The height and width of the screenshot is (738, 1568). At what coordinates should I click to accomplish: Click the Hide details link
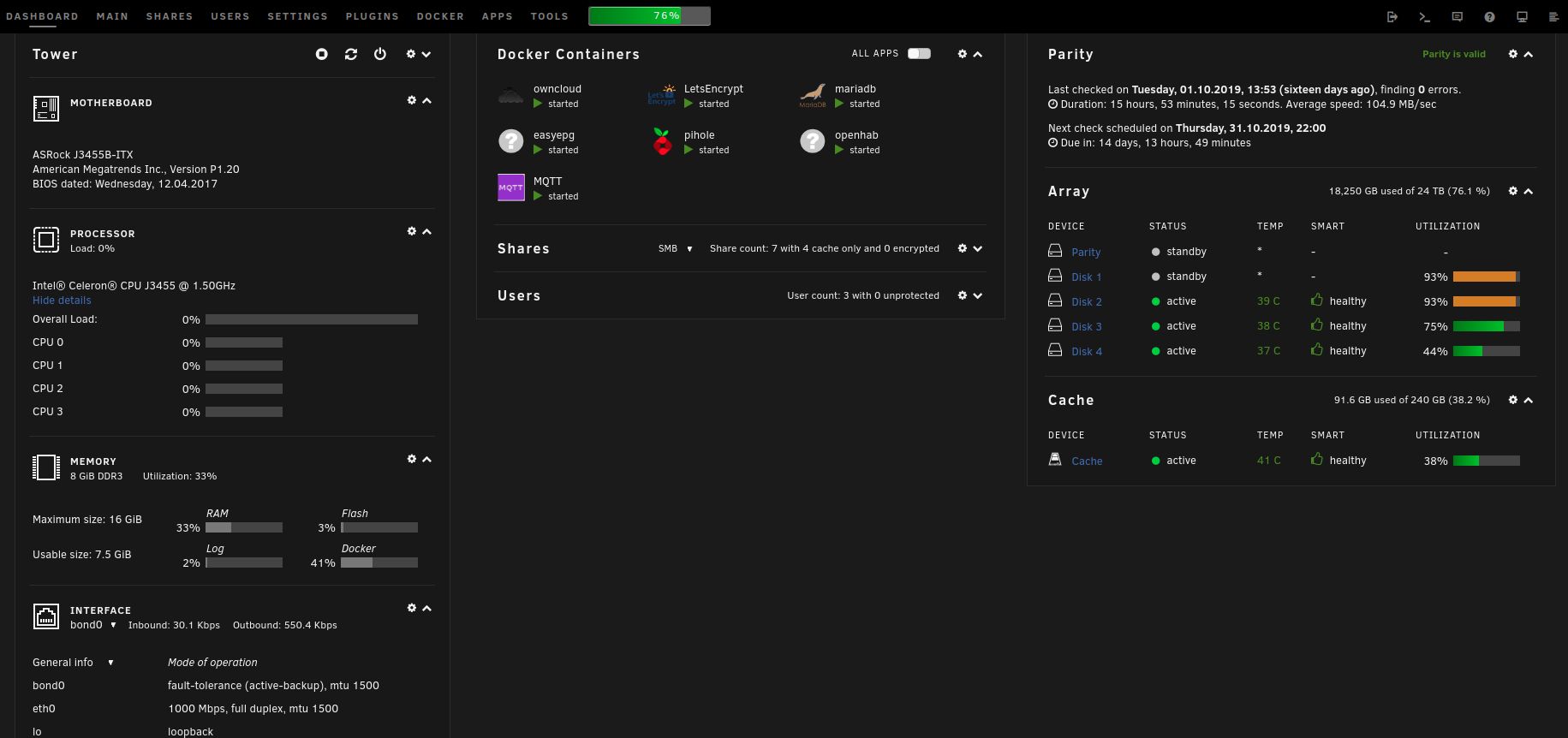tap(62, 301)
